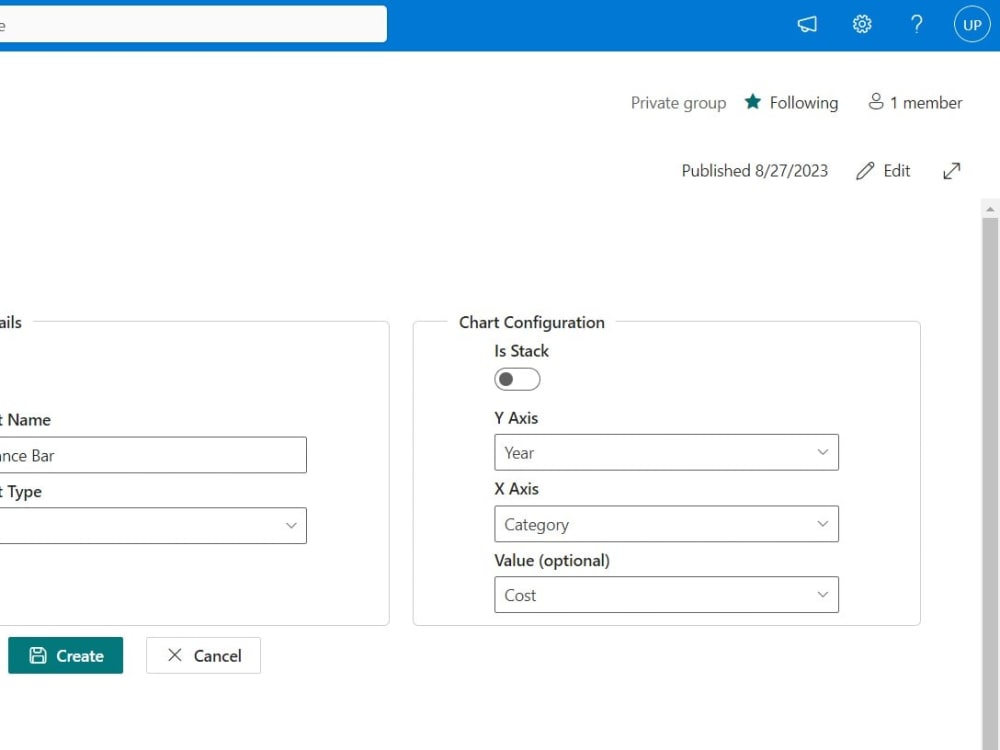This screenshot has width=1000, height=750.
Task: Open the X Axis dropdown showing Category
Action: 666,524
